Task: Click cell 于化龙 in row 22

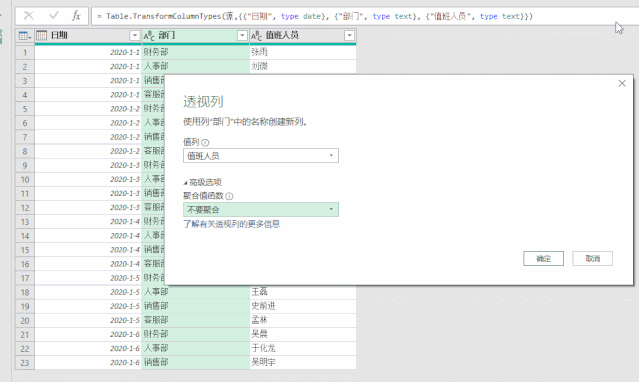Action: [x=303, y=348]
